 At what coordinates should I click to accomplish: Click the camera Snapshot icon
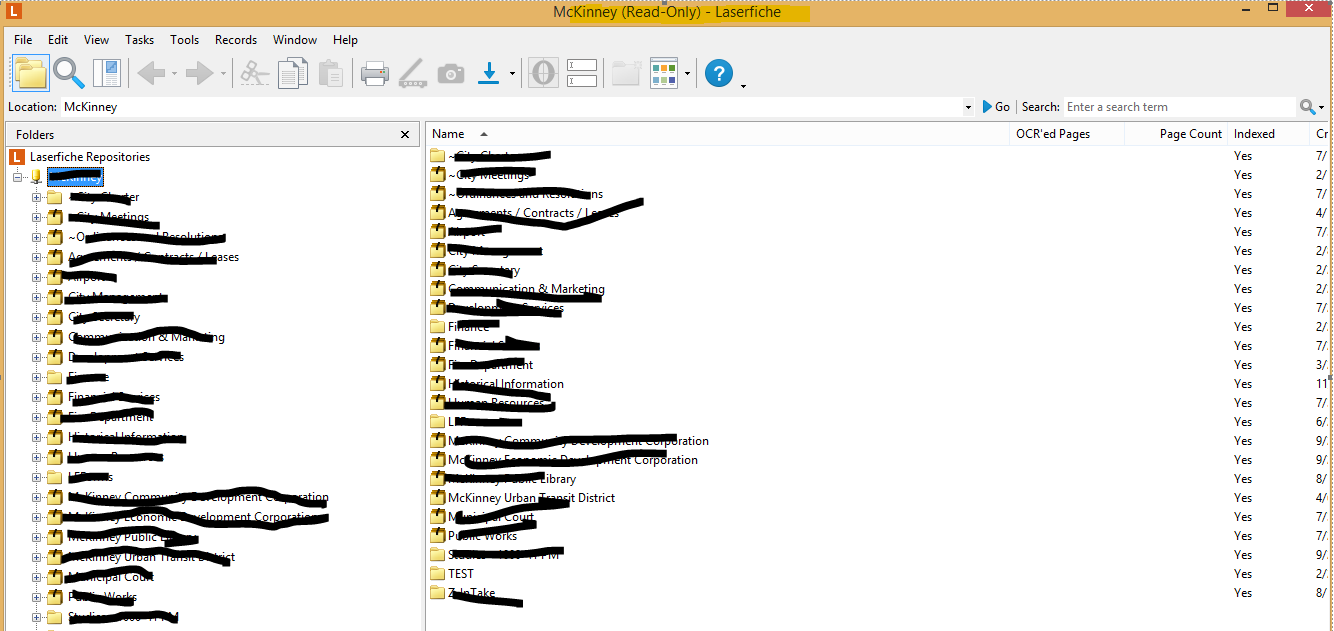[x=451, y=73]
